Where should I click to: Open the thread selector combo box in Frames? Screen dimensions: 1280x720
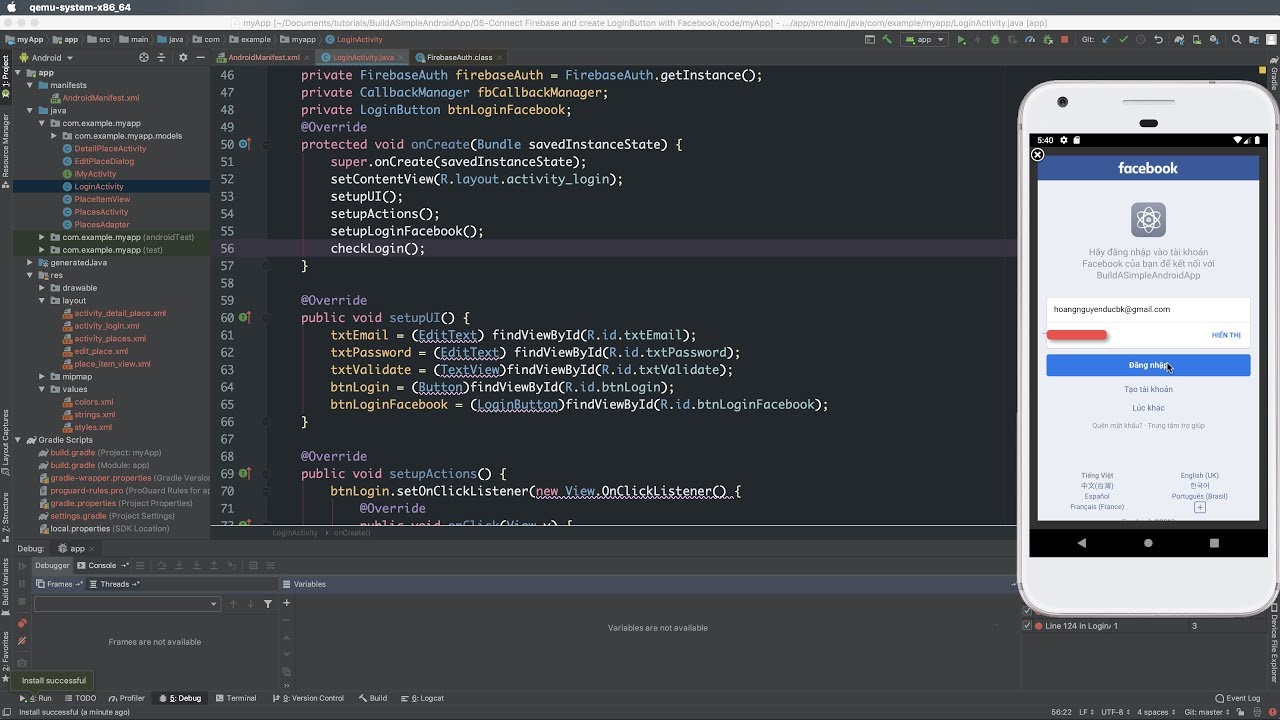pos(127,604)
